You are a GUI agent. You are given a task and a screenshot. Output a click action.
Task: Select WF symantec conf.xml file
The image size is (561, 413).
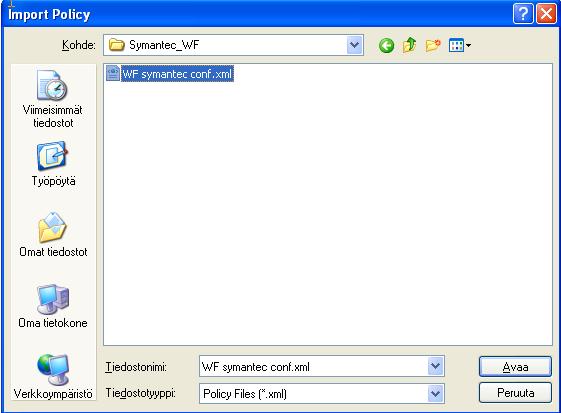170,74
